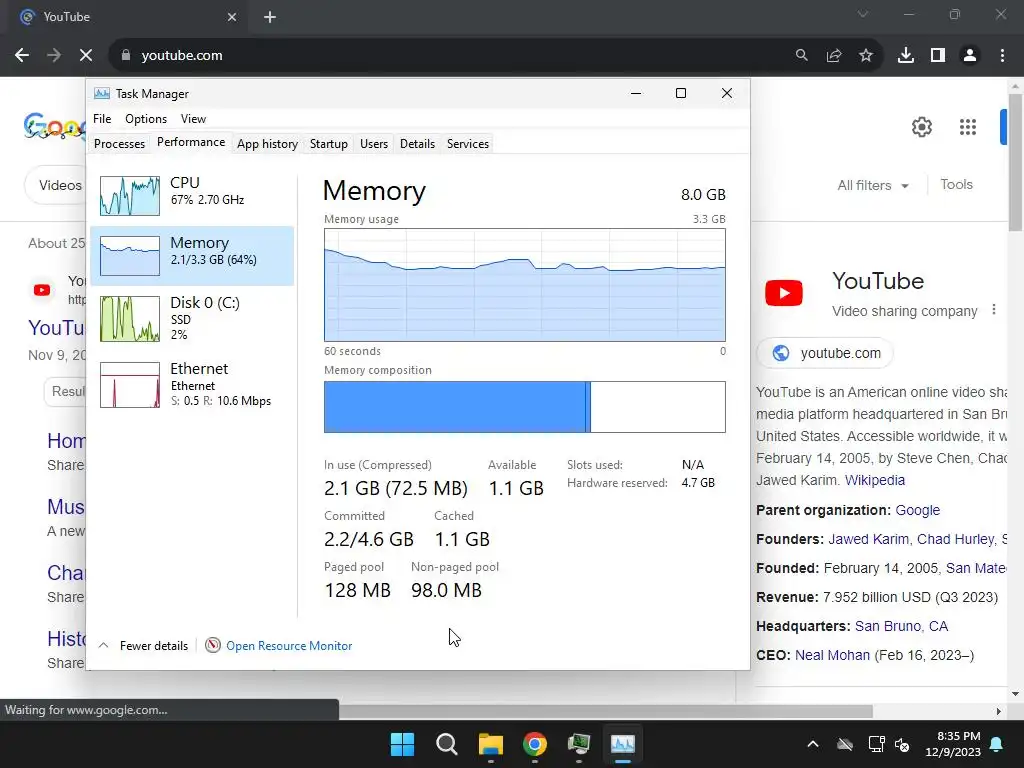Screen dimensions: 1024x768
Task: Open Windows Start button
Action: coord(402,744)
